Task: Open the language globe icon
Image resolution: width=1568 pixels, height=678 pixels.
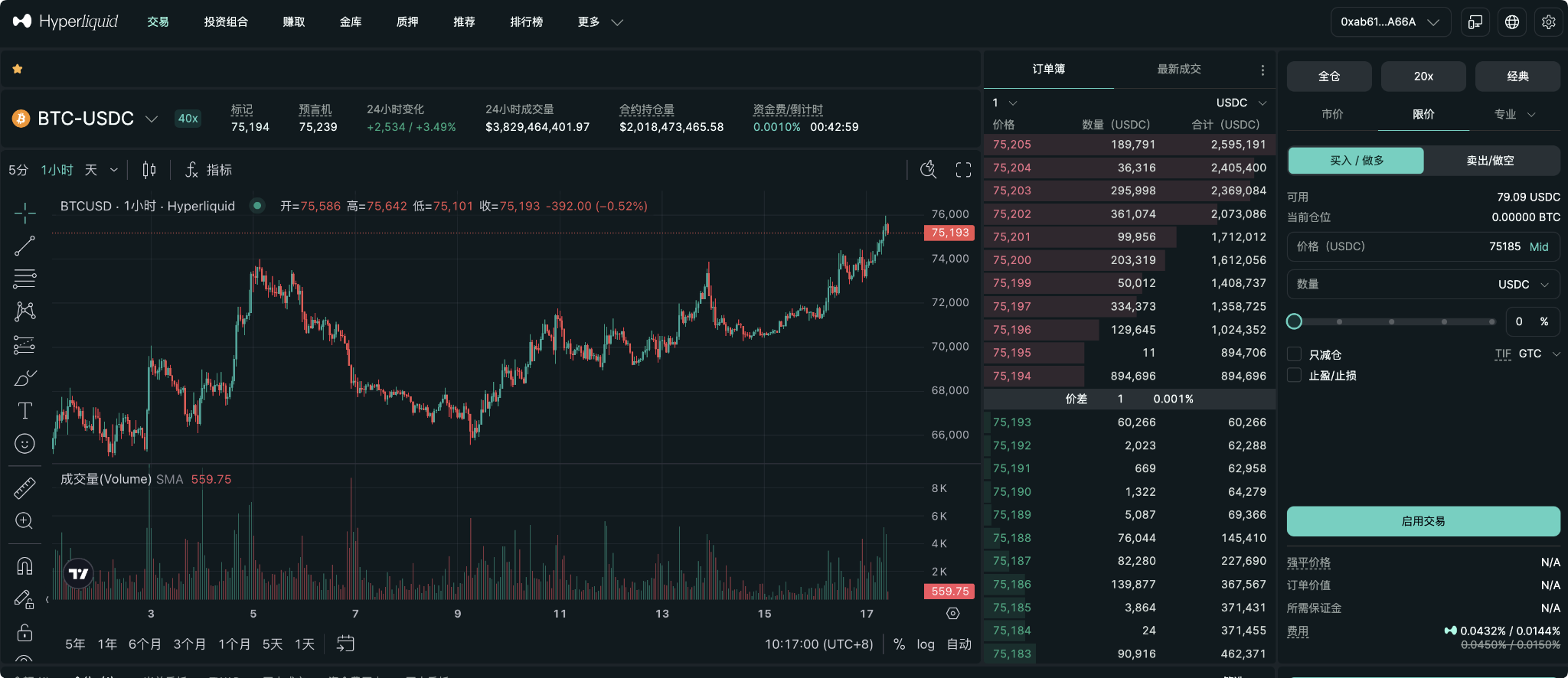Action: (x=1511, y=22)
